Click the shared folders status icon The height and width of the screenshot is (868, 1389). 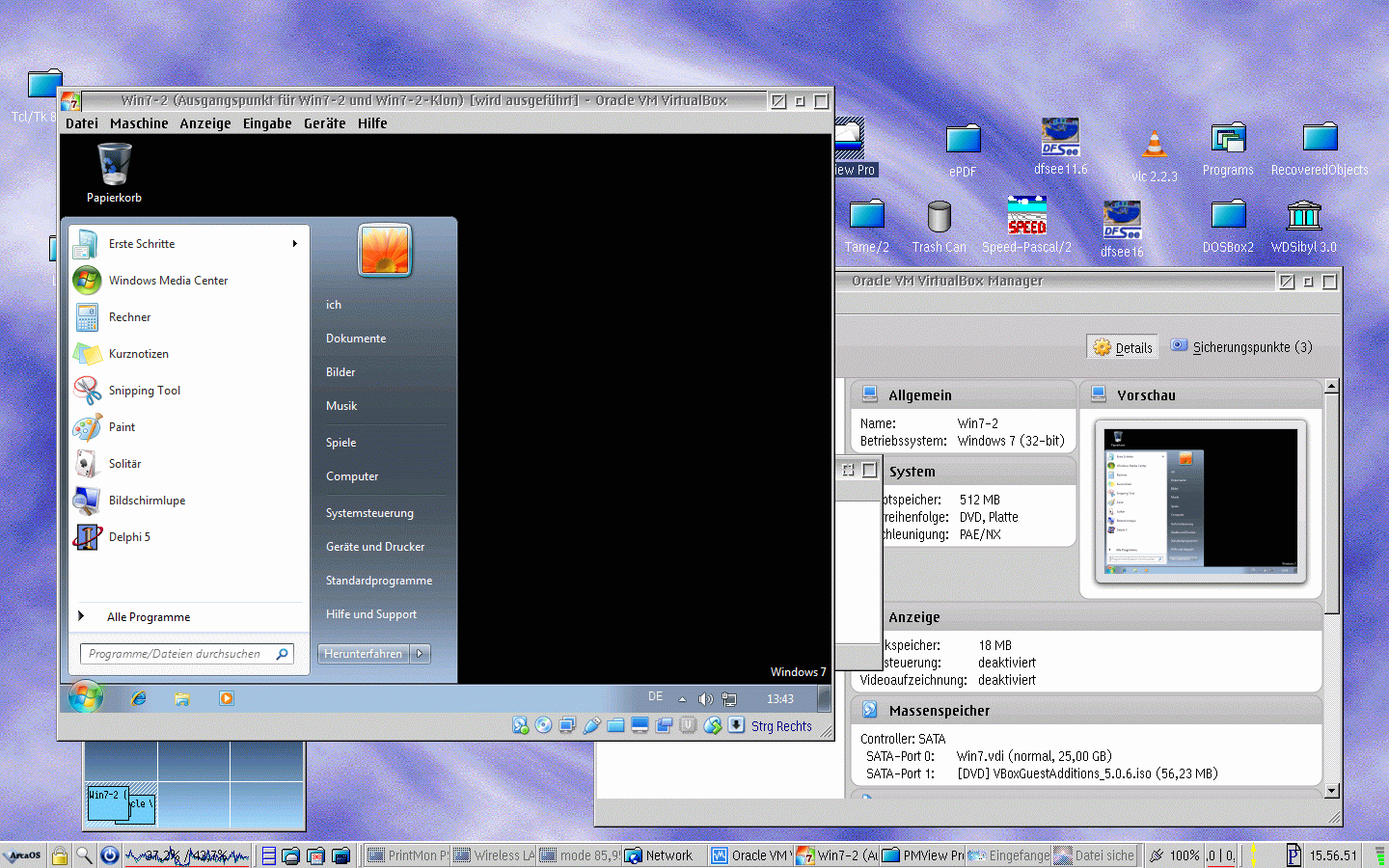pos(615,725)
